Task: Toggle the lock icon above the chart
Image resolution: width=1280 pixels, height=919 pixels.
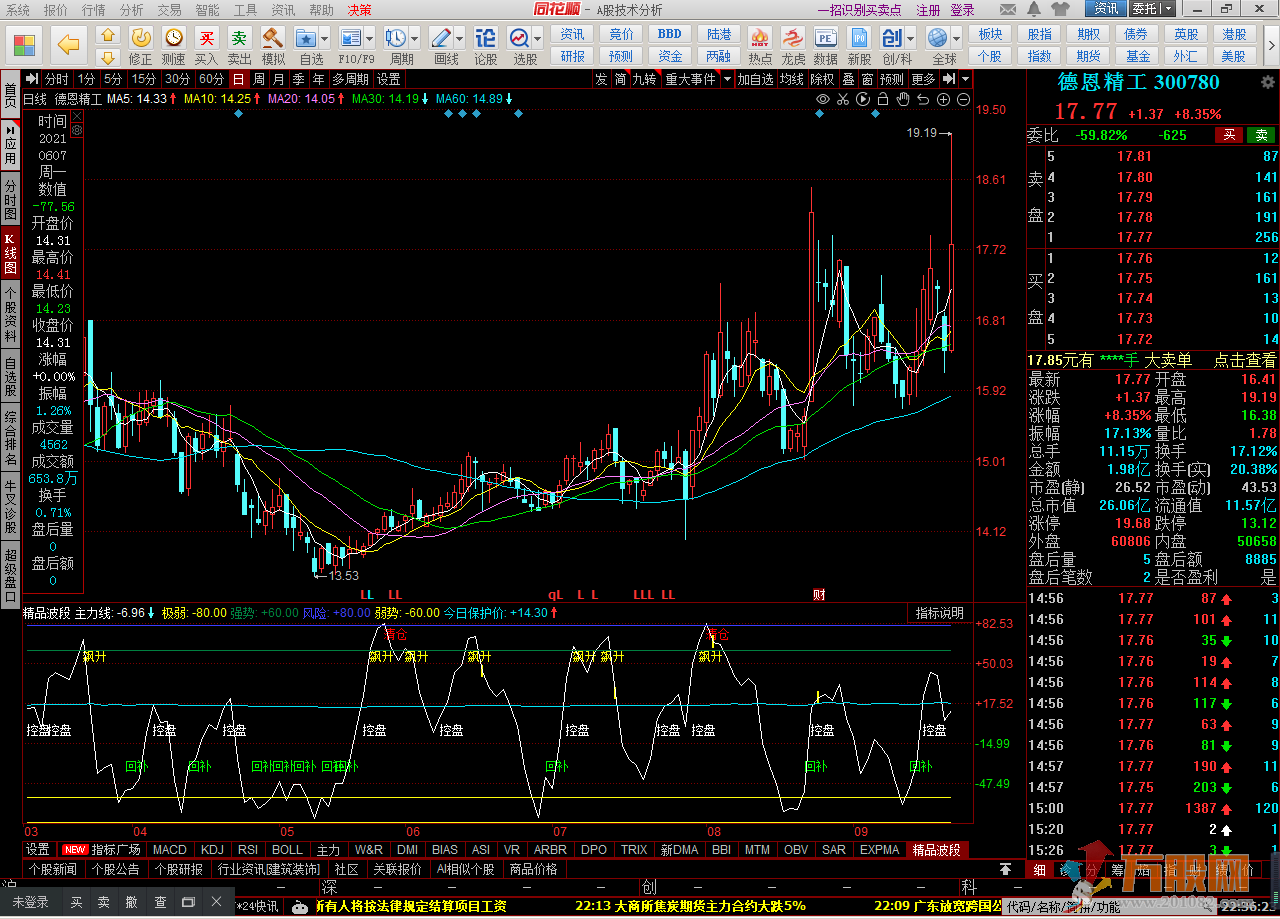Action: point(884,99)
